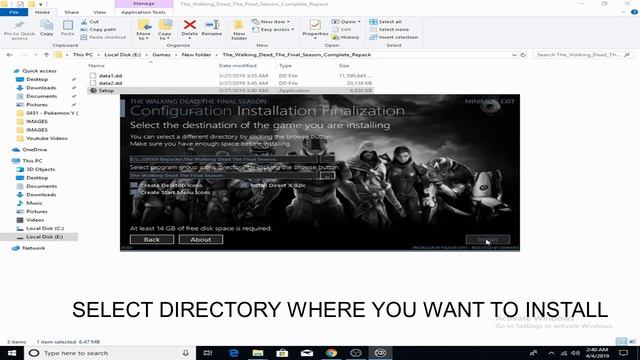
Task: Click History in the Open group
Action: [x=346, y=37]
